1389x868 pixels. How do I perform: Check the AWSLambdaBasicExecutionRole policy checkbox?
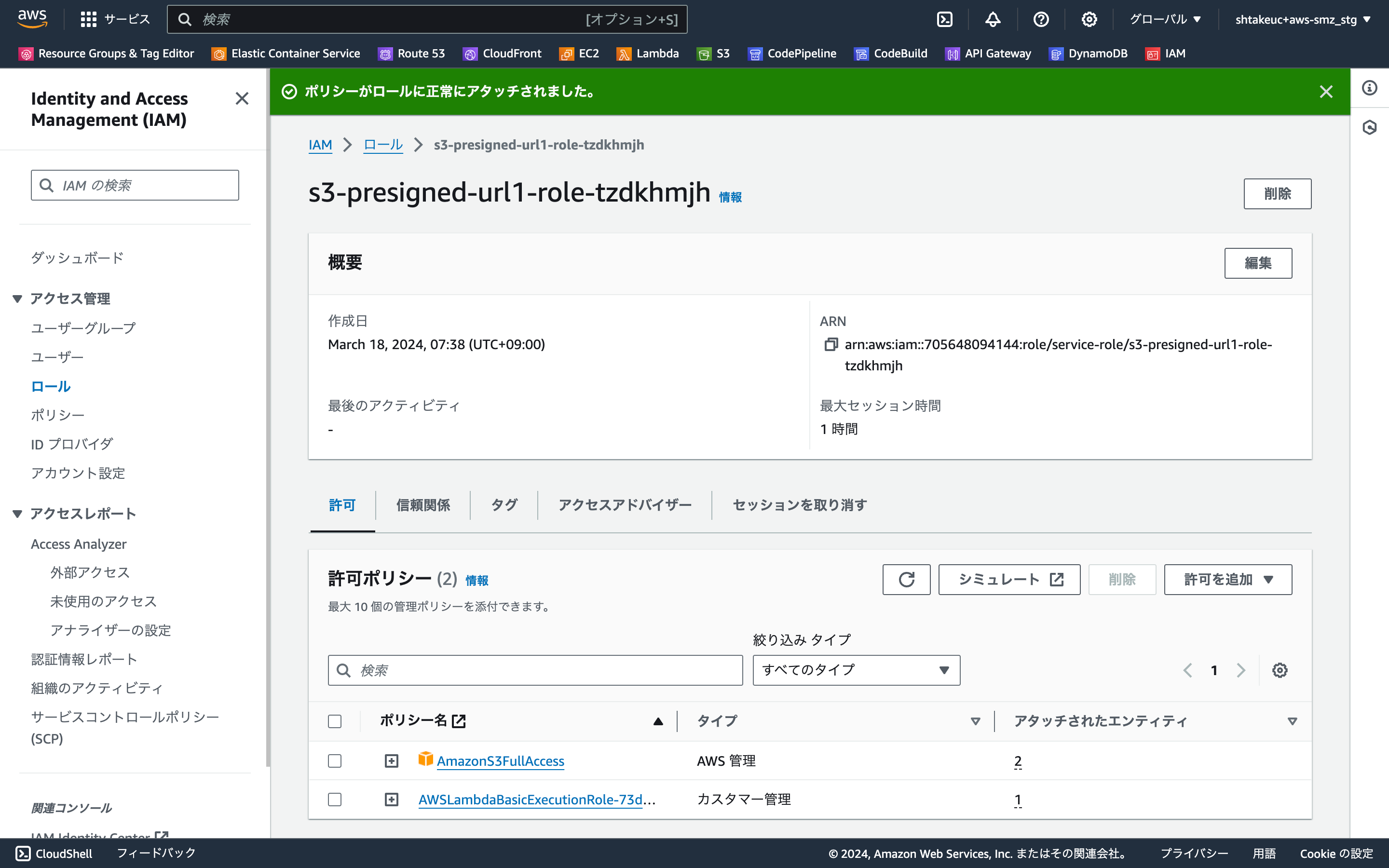click(x=335, y=799)
